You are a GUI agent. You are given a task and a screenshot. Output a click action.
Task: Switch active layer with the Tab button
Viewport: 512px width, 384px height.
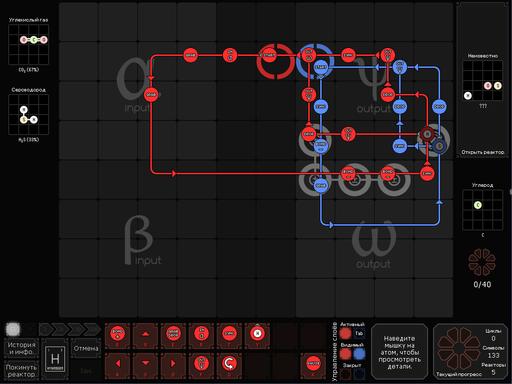(359, 333)
